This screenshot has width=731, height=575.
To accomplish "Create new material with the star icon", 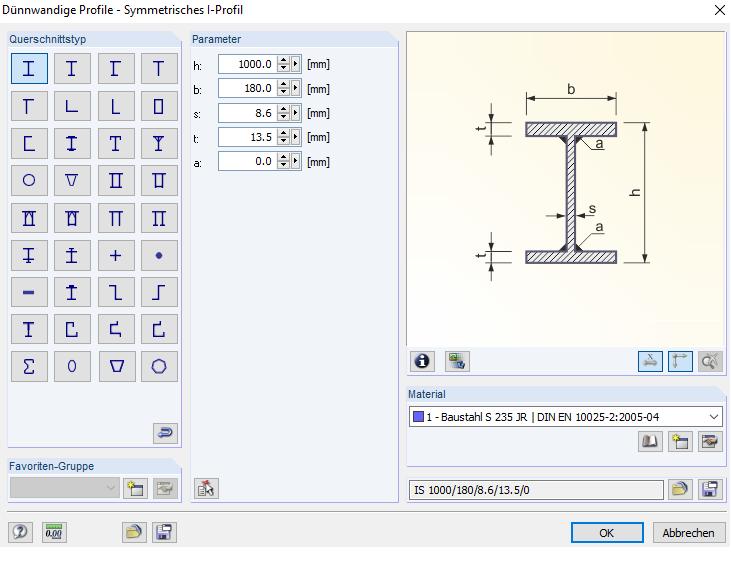I will tap(680, 441).
